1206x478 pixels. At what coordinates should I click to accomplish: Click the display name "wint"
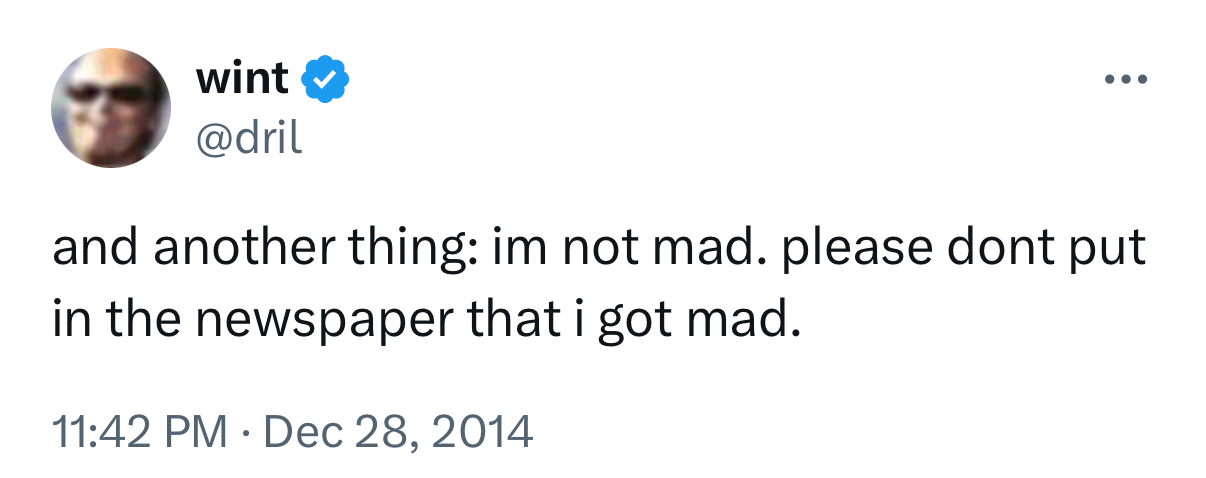click(243, 78)
